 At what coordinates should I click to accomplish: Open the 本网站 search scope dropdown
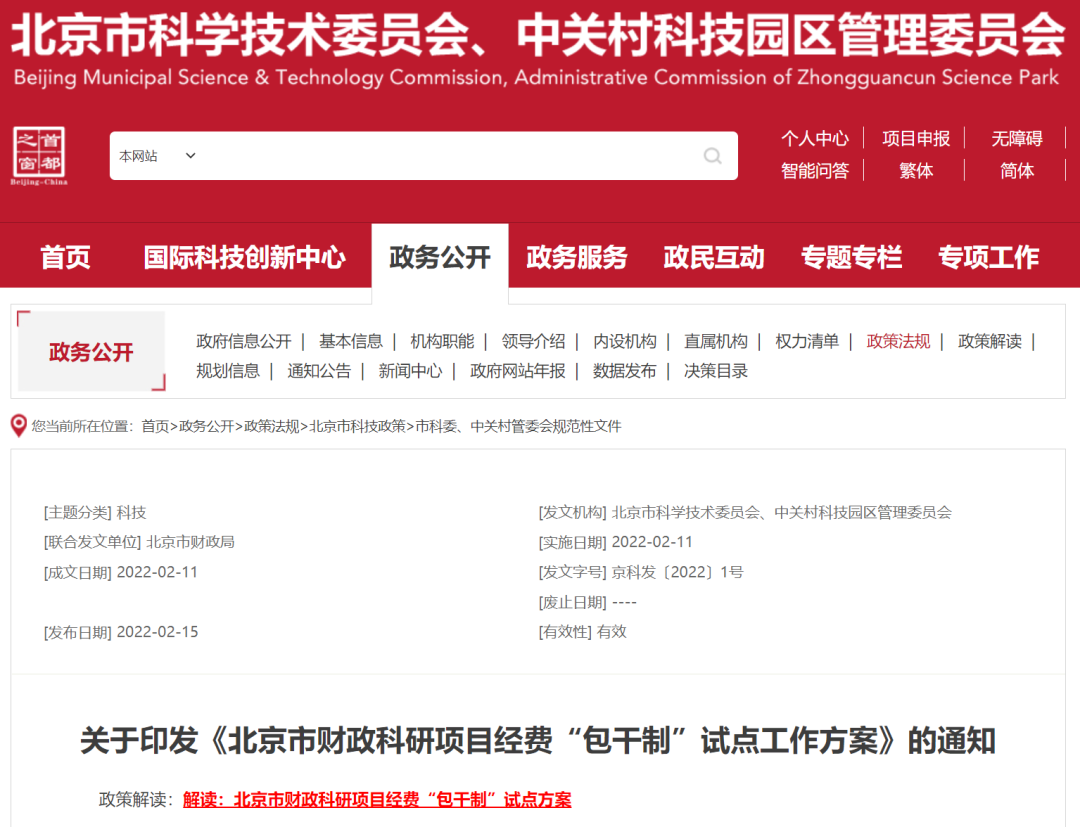coord(158,156)
